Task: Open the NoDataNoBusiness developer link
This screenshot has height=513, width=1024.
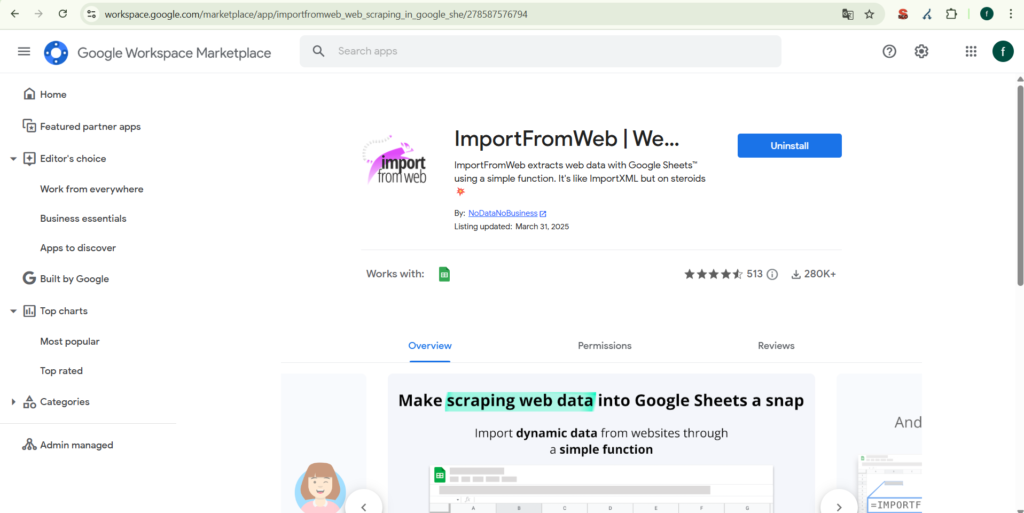Action: tap(503, 213)
